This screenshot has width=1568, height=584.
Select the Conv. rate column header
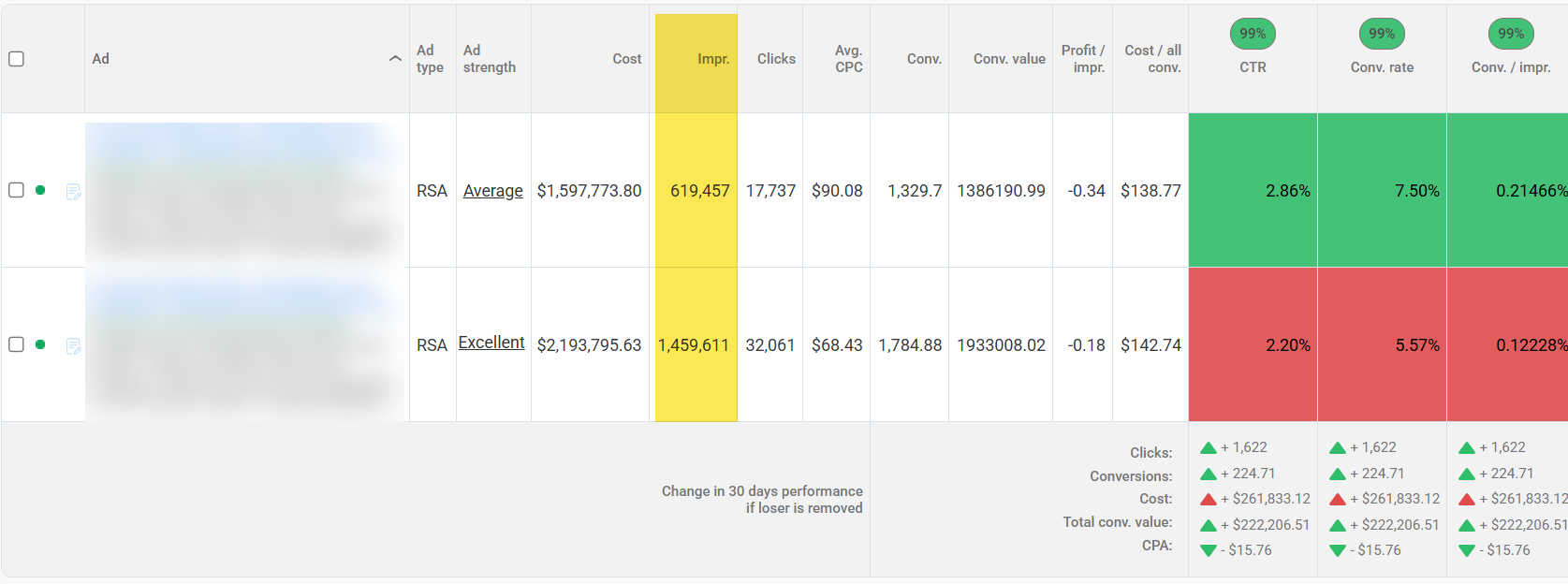coord(1382,67)
